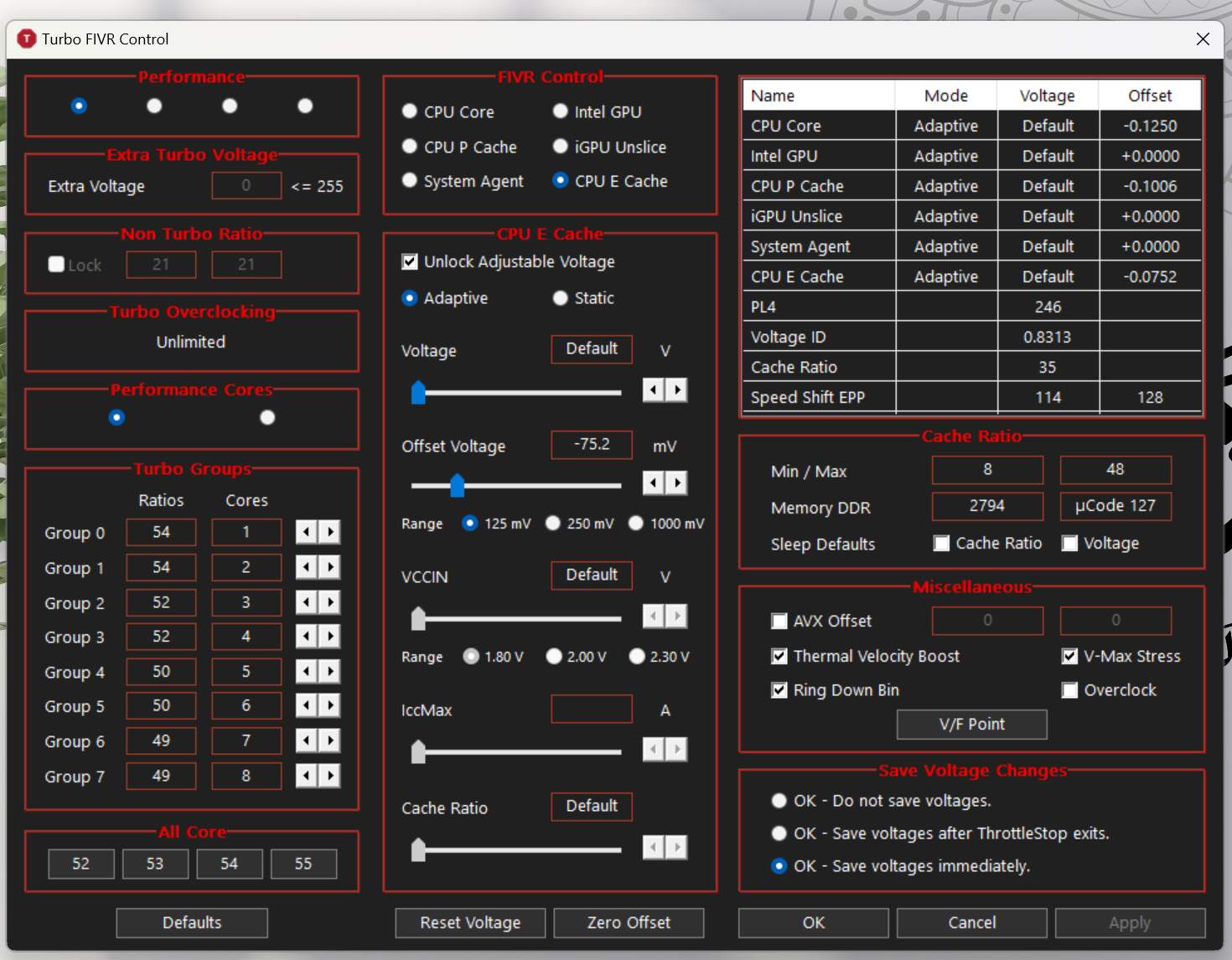Increase Group 2 cores with right arrow

(330, 602)
